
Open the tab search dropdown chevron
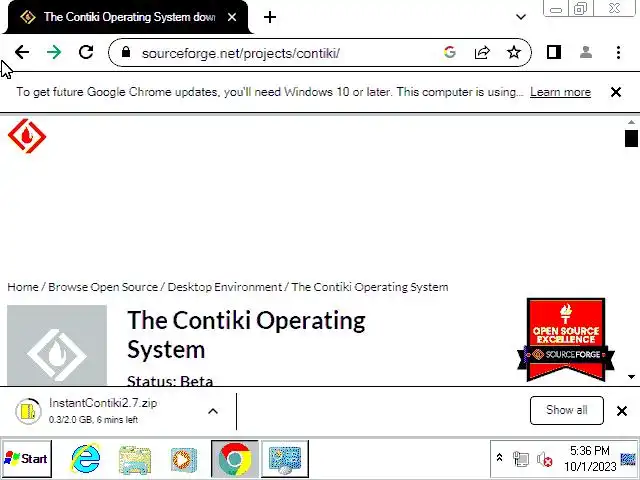521,17
